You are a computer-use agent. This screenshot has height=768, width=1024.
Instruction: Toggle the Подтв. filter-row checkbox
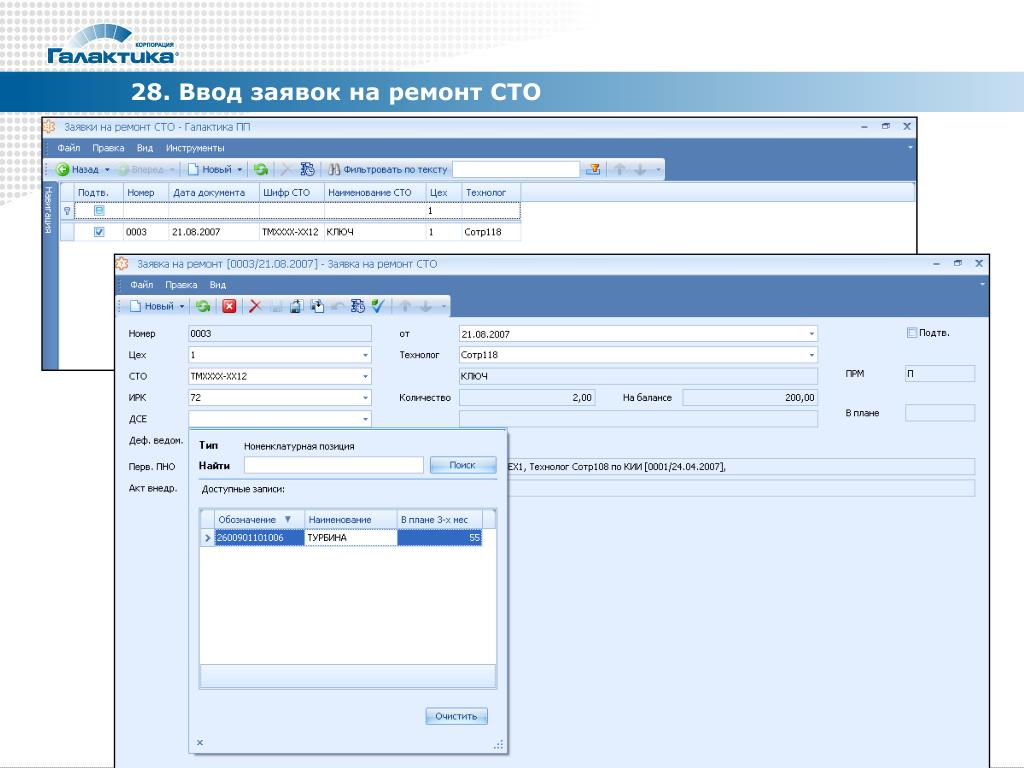pyautogui.click(x=99, y=211)
